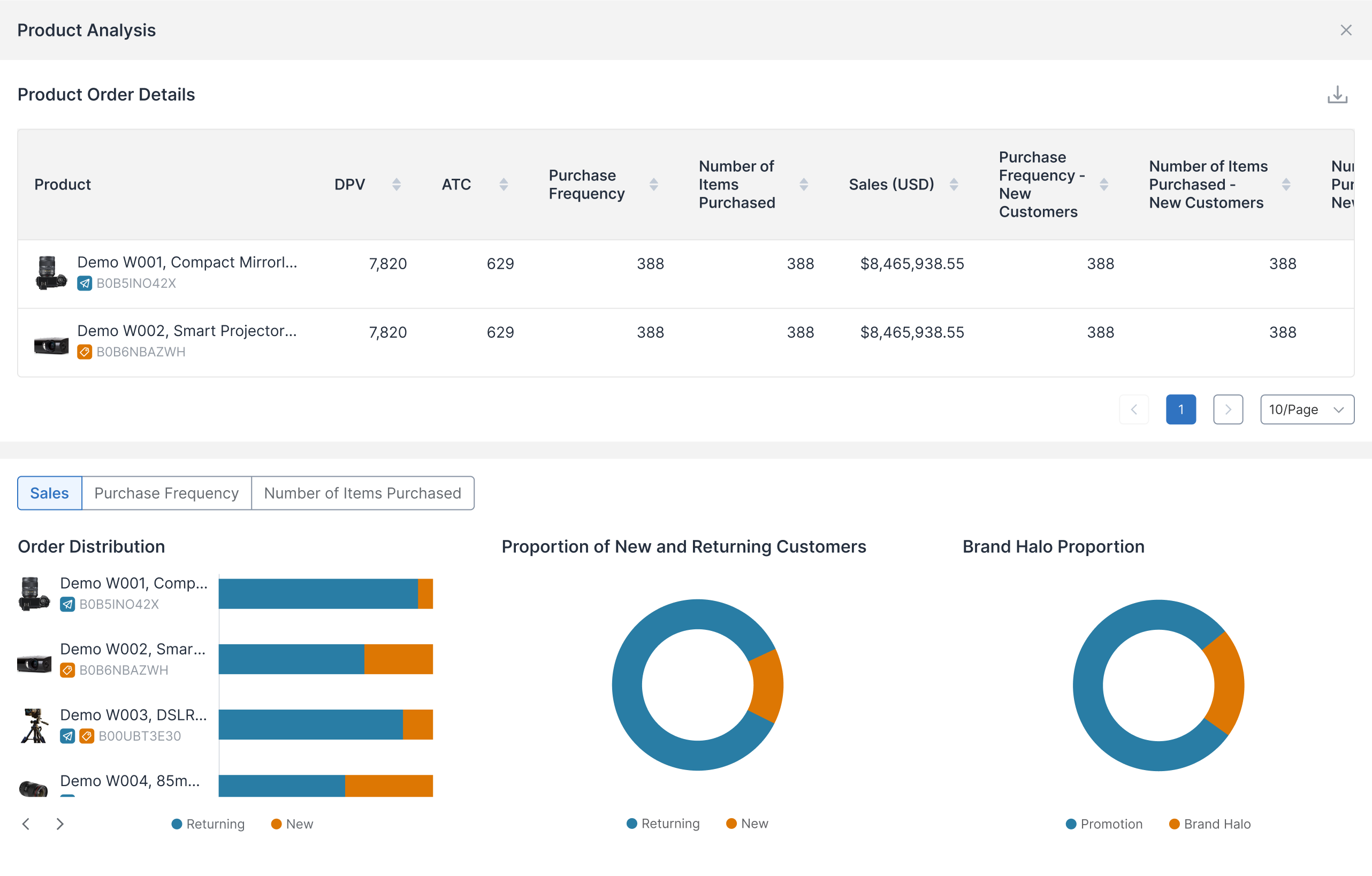Sort by Number of Items Purchased - New Customers

pos(1286,185)
